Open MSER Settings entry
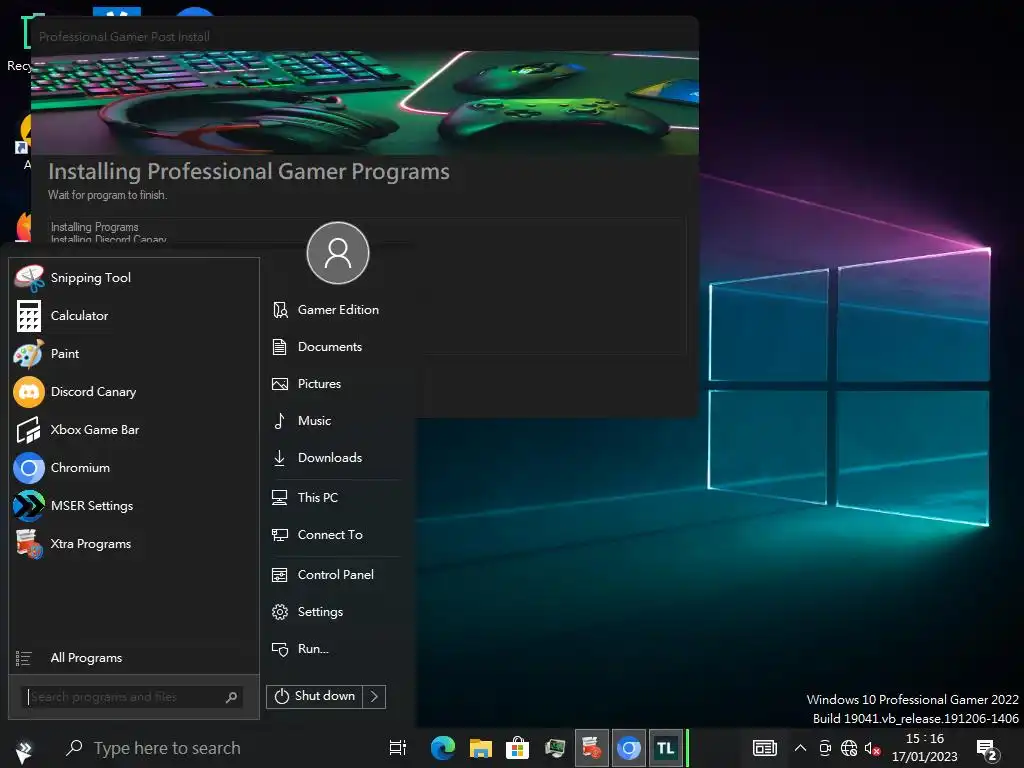Image resolution: width=1024 pixels, height=768 pixels. (134, 505)
